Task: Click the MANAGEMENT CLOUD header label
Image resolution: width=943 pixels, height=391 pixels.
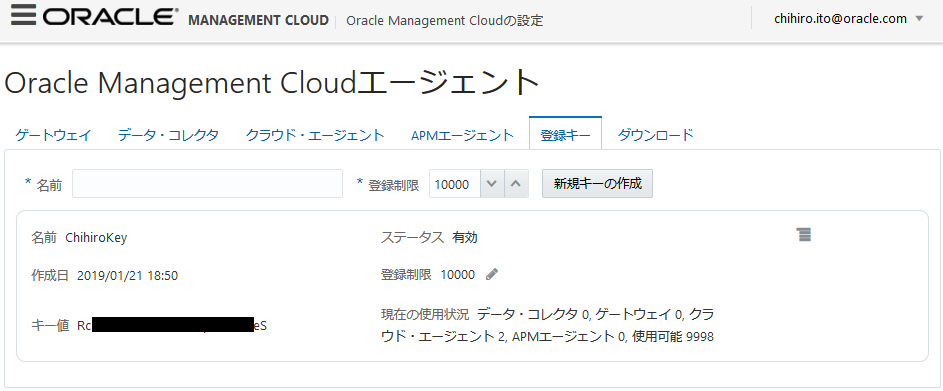Action: pyautogui.click(x=259, y=20)
